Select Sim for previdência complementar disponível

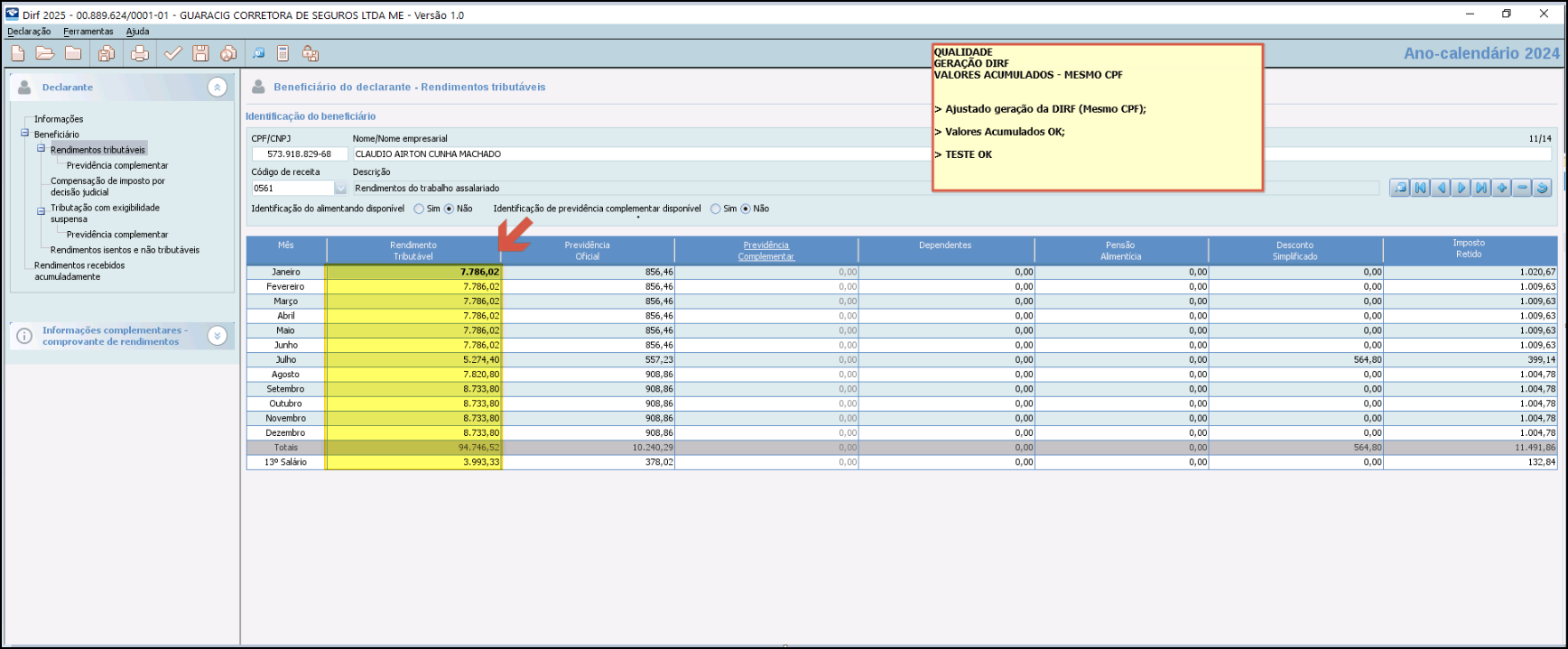716,209
